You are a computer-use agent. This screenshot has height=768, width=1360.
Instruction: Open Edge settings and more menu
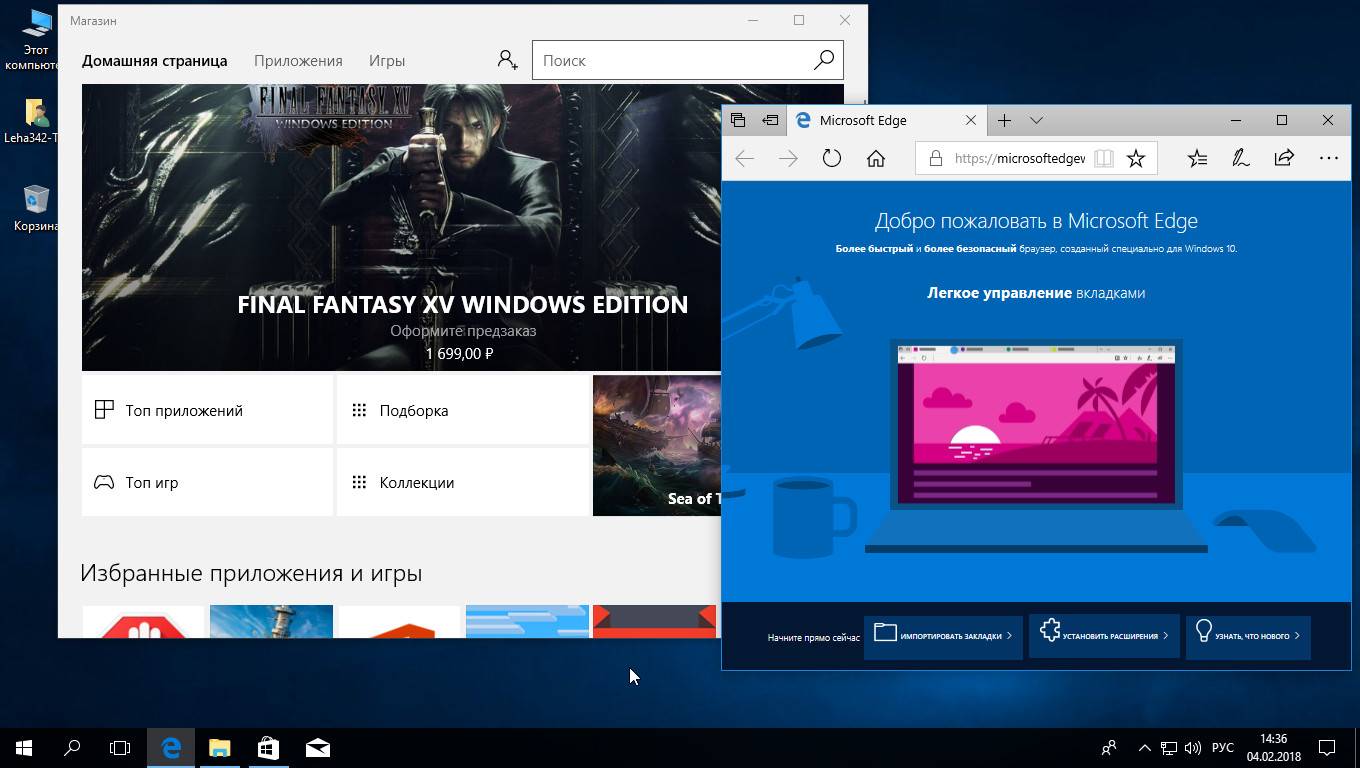[x=1328, y=158]
